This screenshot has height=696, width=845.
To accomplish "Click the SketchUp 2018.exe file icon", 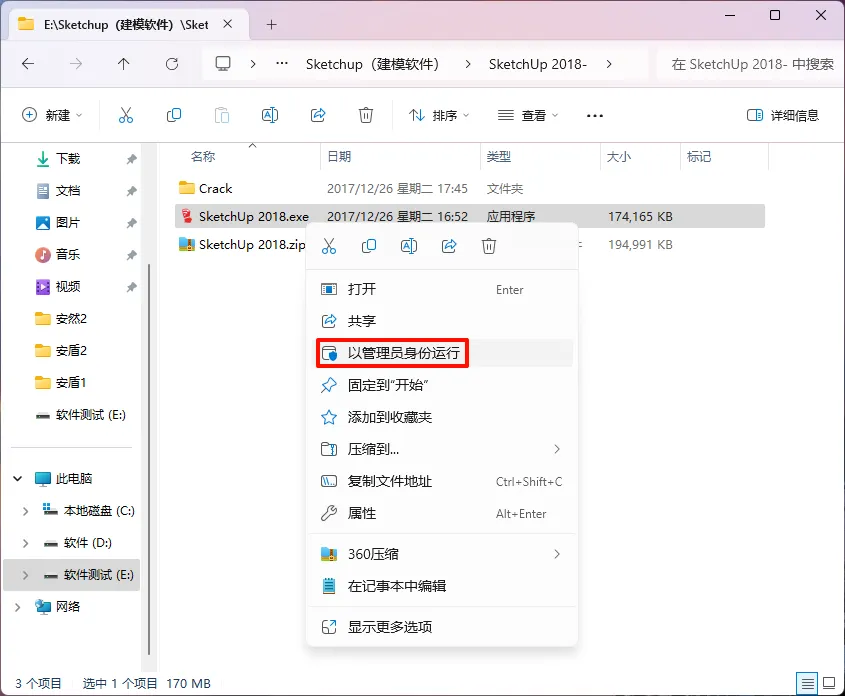I will point(186,216).
